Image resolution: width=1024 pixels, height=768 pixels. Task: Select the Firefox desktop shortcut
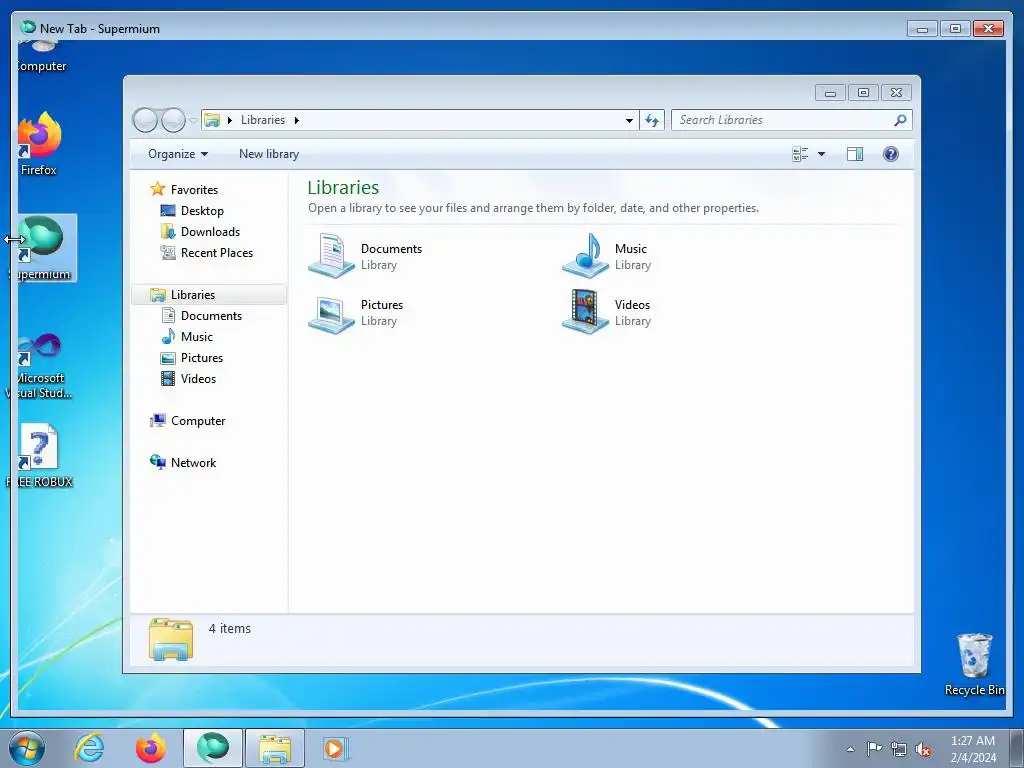39,144
